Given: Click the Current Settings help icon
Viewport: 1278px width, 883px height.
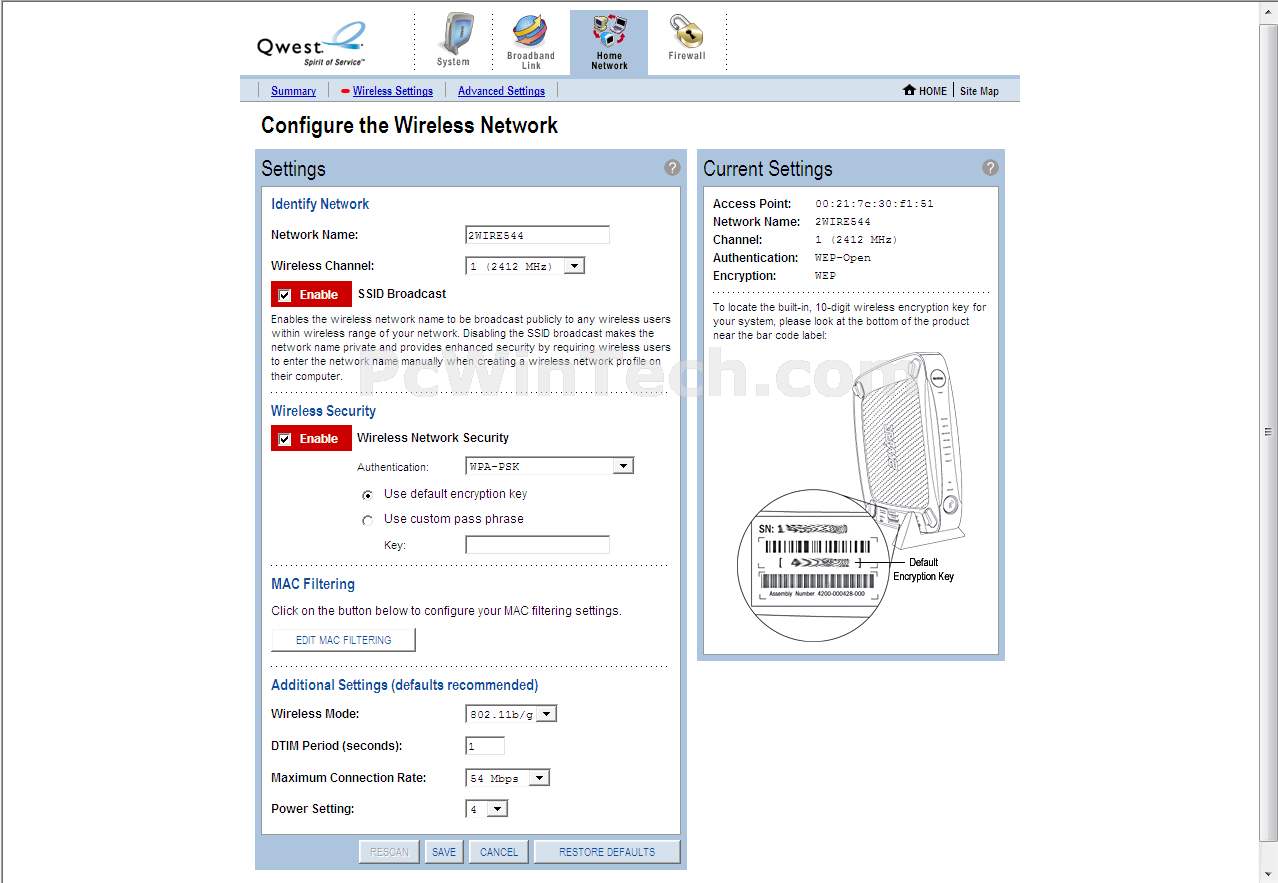Looking at the screenshot, I should pyautogui.click(x=990, y=168).
